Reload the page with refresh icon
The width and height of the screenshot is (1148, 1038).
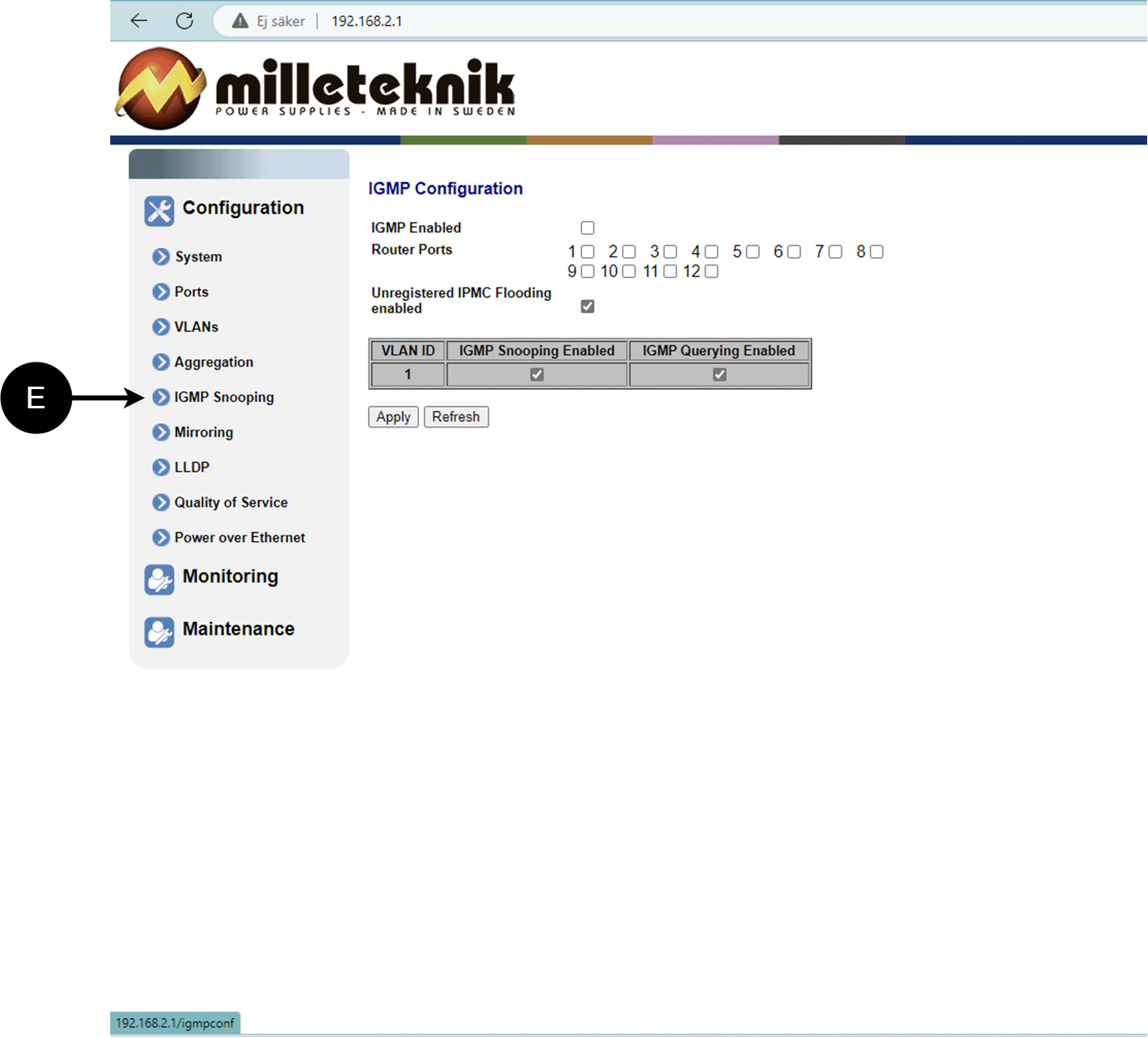click(x=185, y=21)
